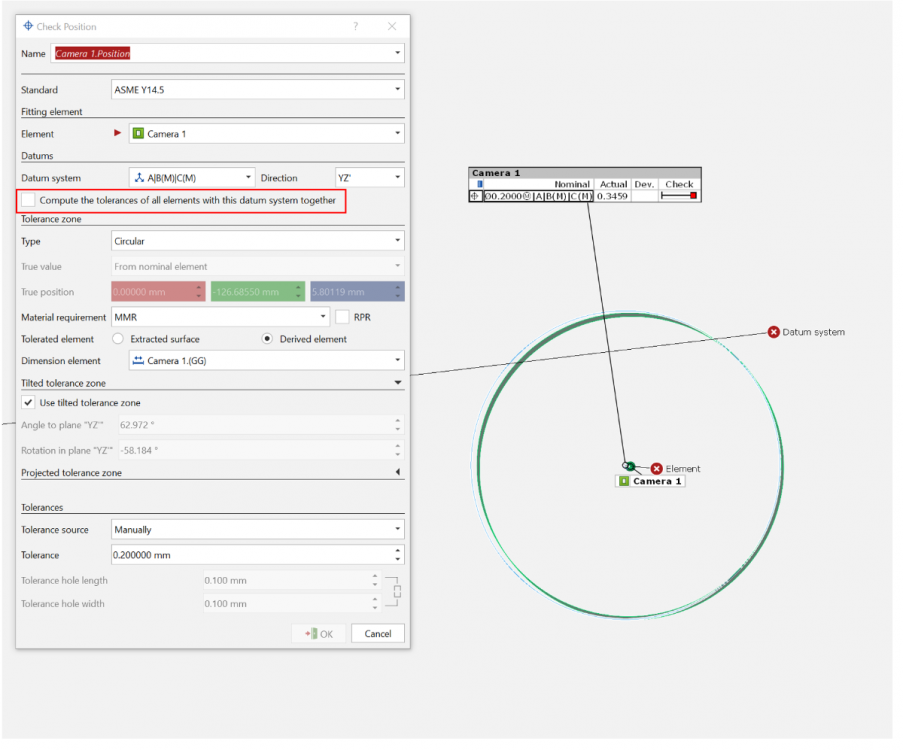Enable computing tolerances of all elements together
This screenshot has width=903, height=750.
point(28,201)
